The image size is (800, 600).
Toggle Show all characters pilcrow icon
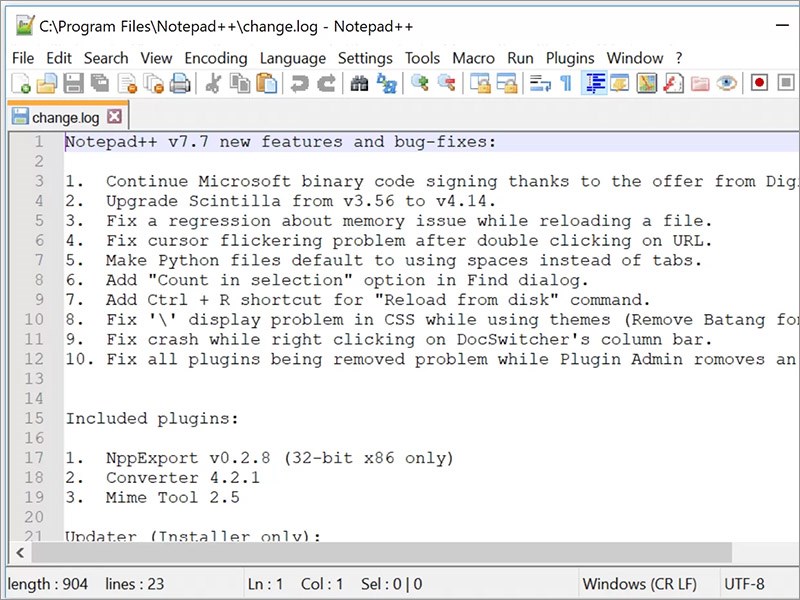pyautogui.click(x=566, y=83)
